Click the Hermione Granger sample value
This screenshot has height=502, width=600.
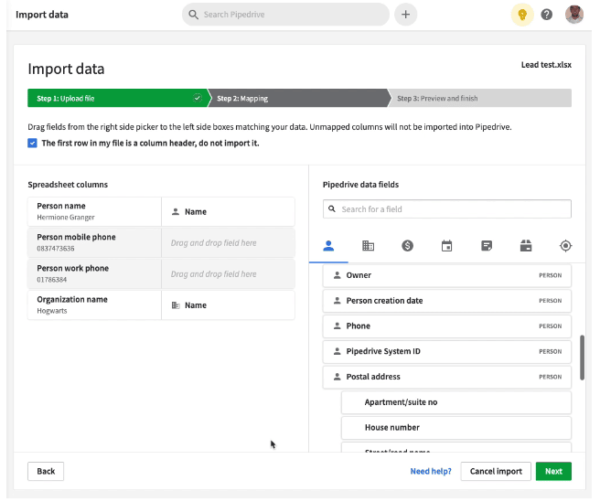[65, 217]
